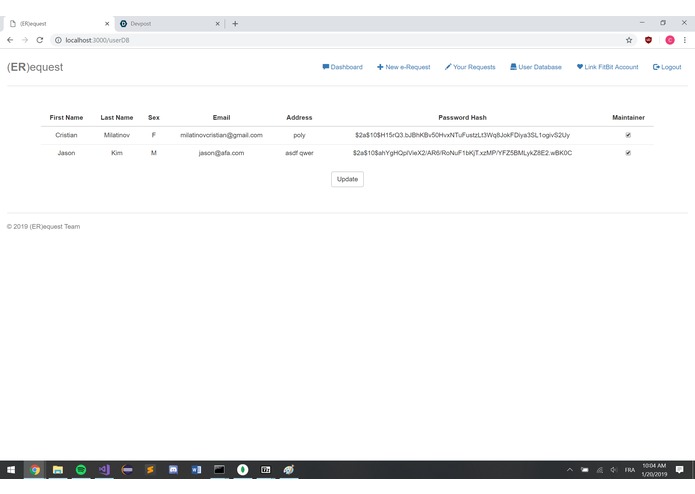Log out via Logout link
The height and width of the screenshot is (494, 695).
click(x=667, y=67)
